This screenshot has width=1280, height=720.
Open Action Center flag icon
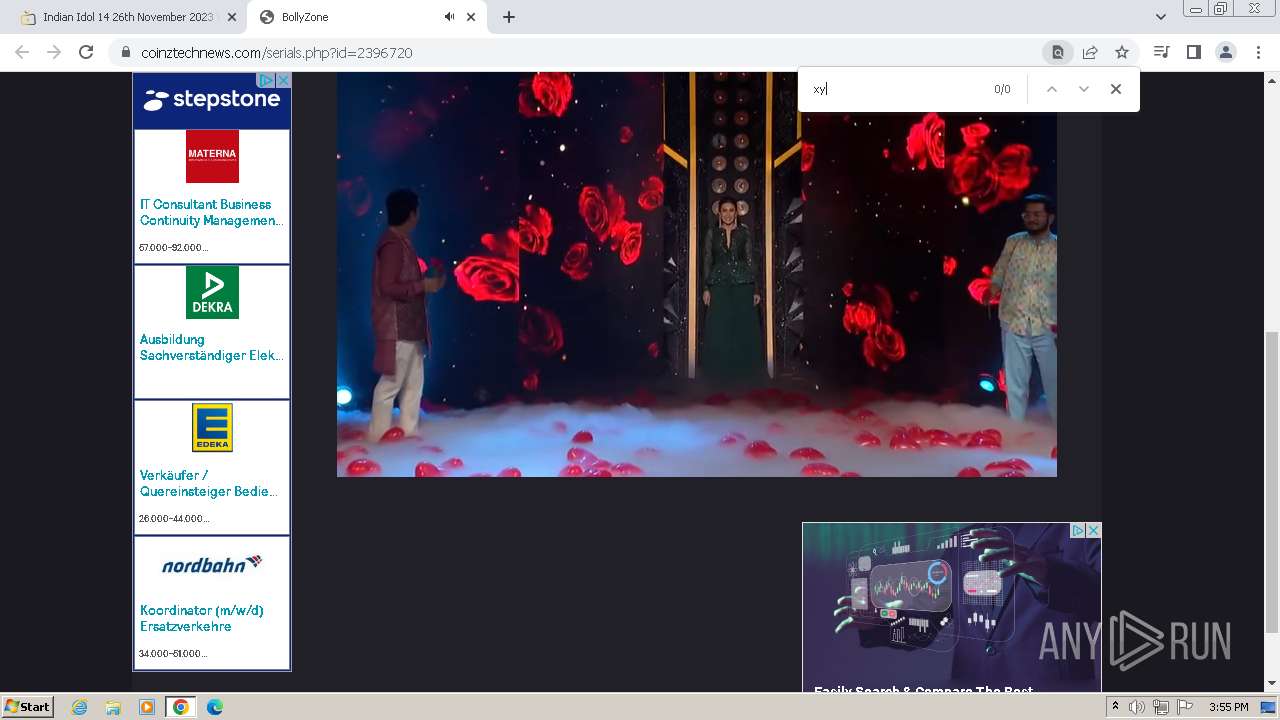tap(1185, 707)
